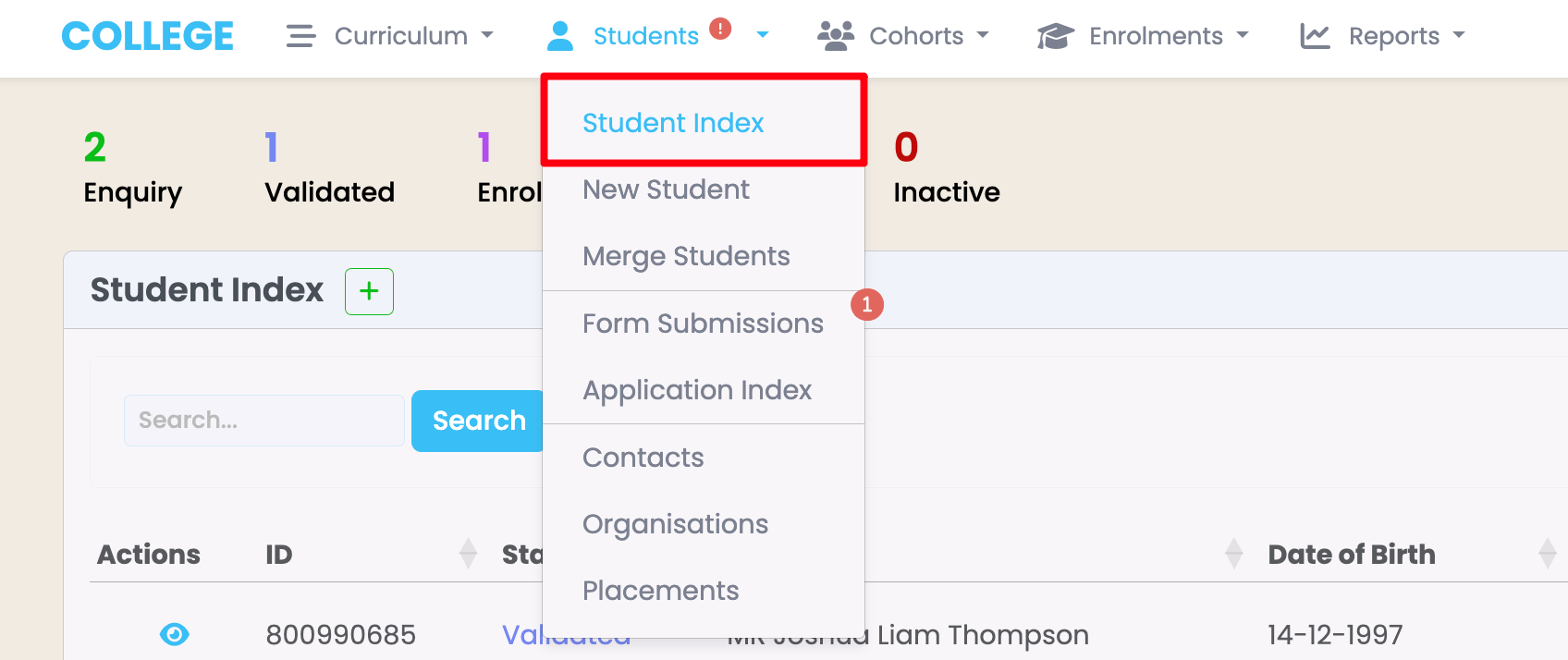1568x660 pixels.
Task: Click the Enrolments graduation cap icon
Action: pyautogui.click(x=1055, y=36)
